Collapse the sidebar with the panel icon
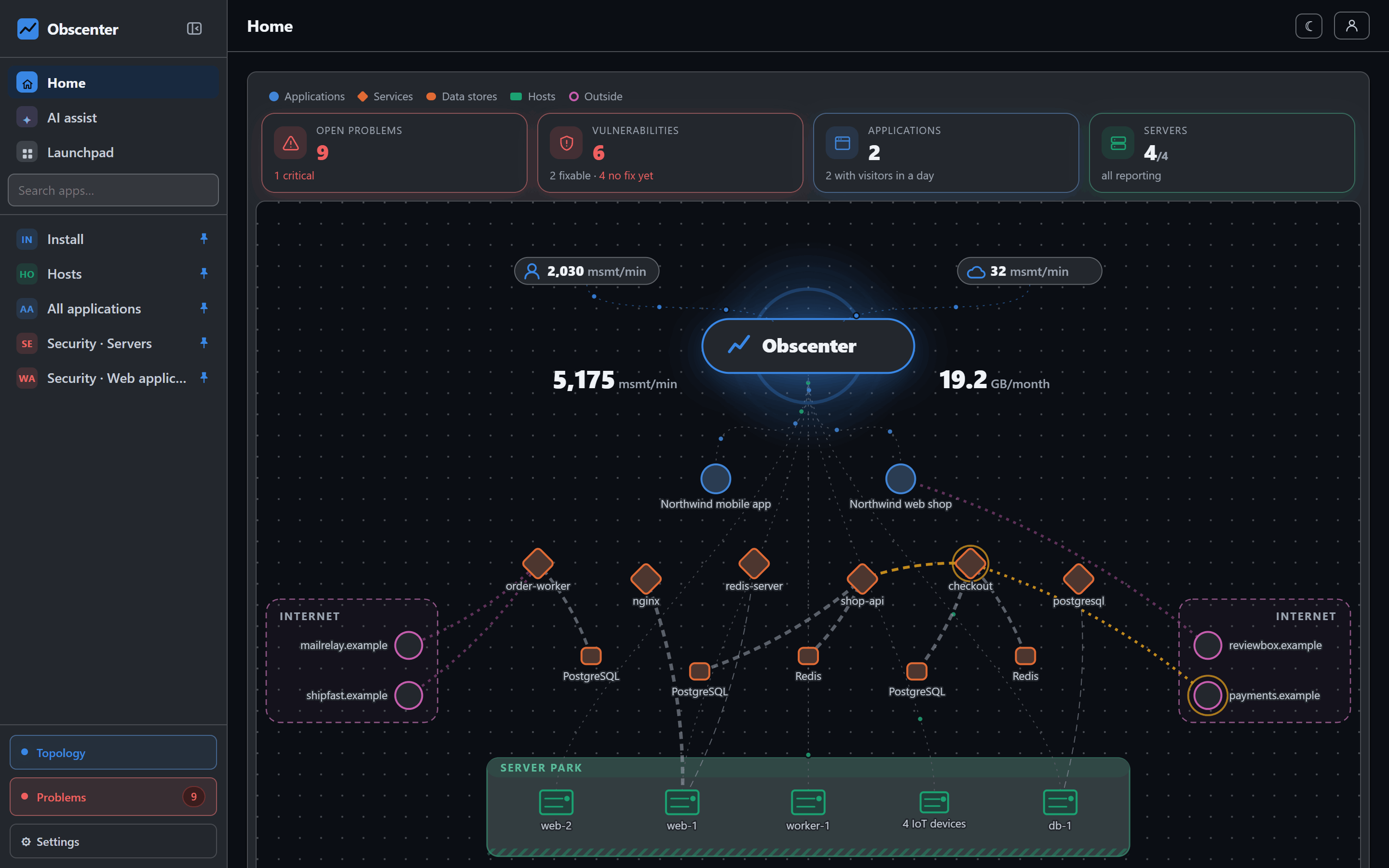 (x=194, y=29)
